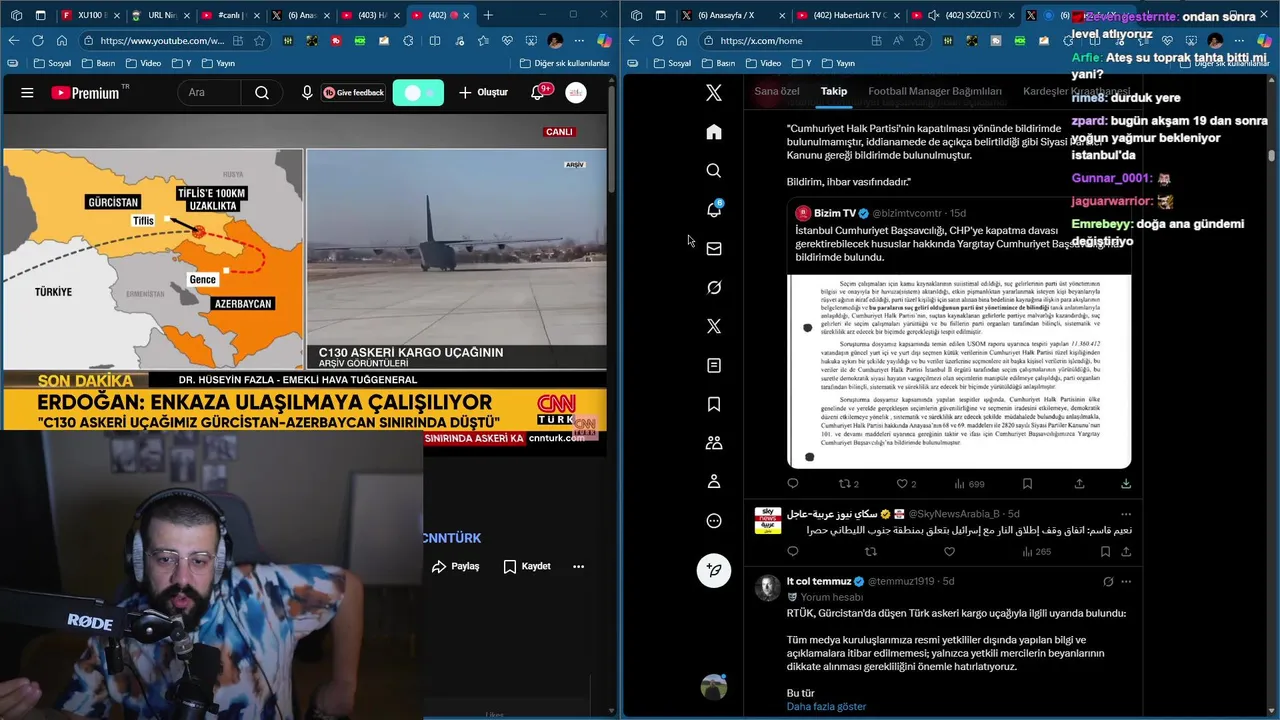Open the three-dot more actions under the video

click(x=578, y=566)
